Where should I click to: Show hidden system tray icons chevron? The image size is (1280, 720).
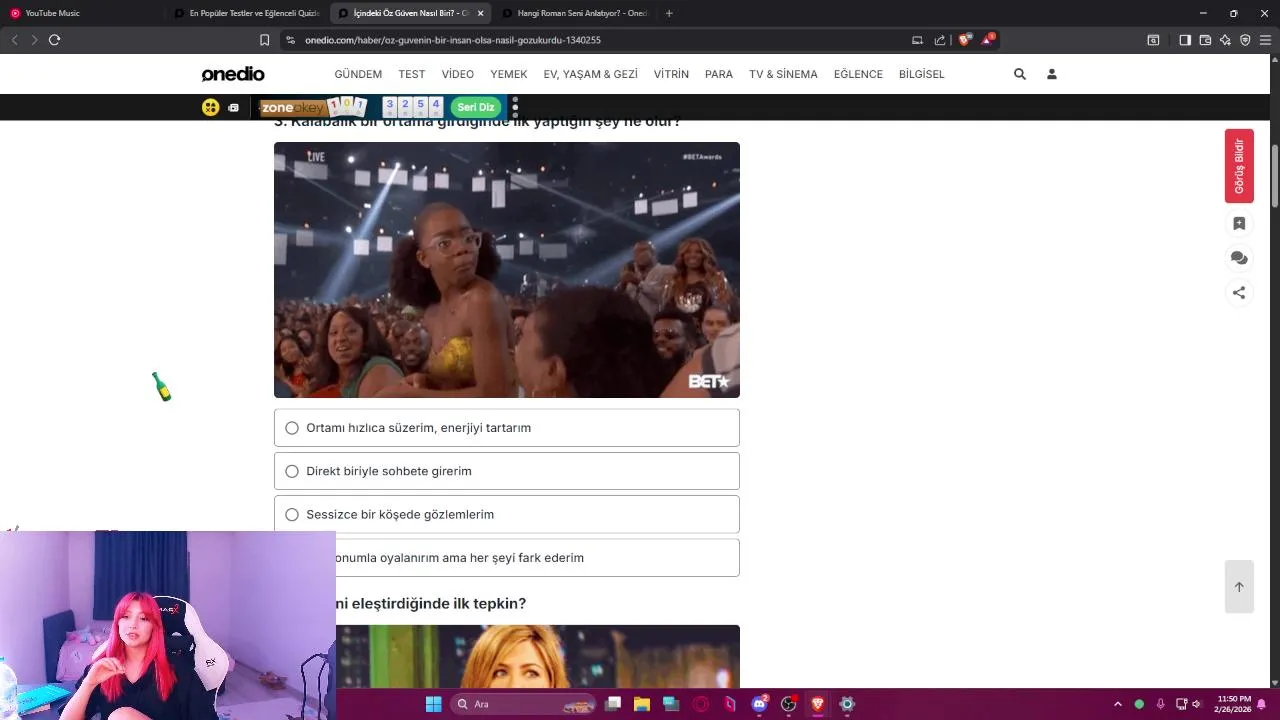pos(1118,704)
